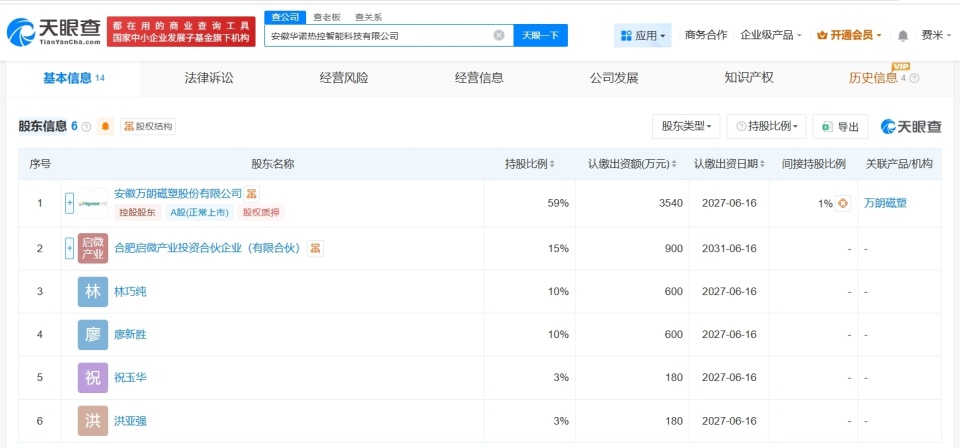Click the notification bell in the header
Image resolution: width=960 pixels, height=448 pixels.
click(902, 35)
